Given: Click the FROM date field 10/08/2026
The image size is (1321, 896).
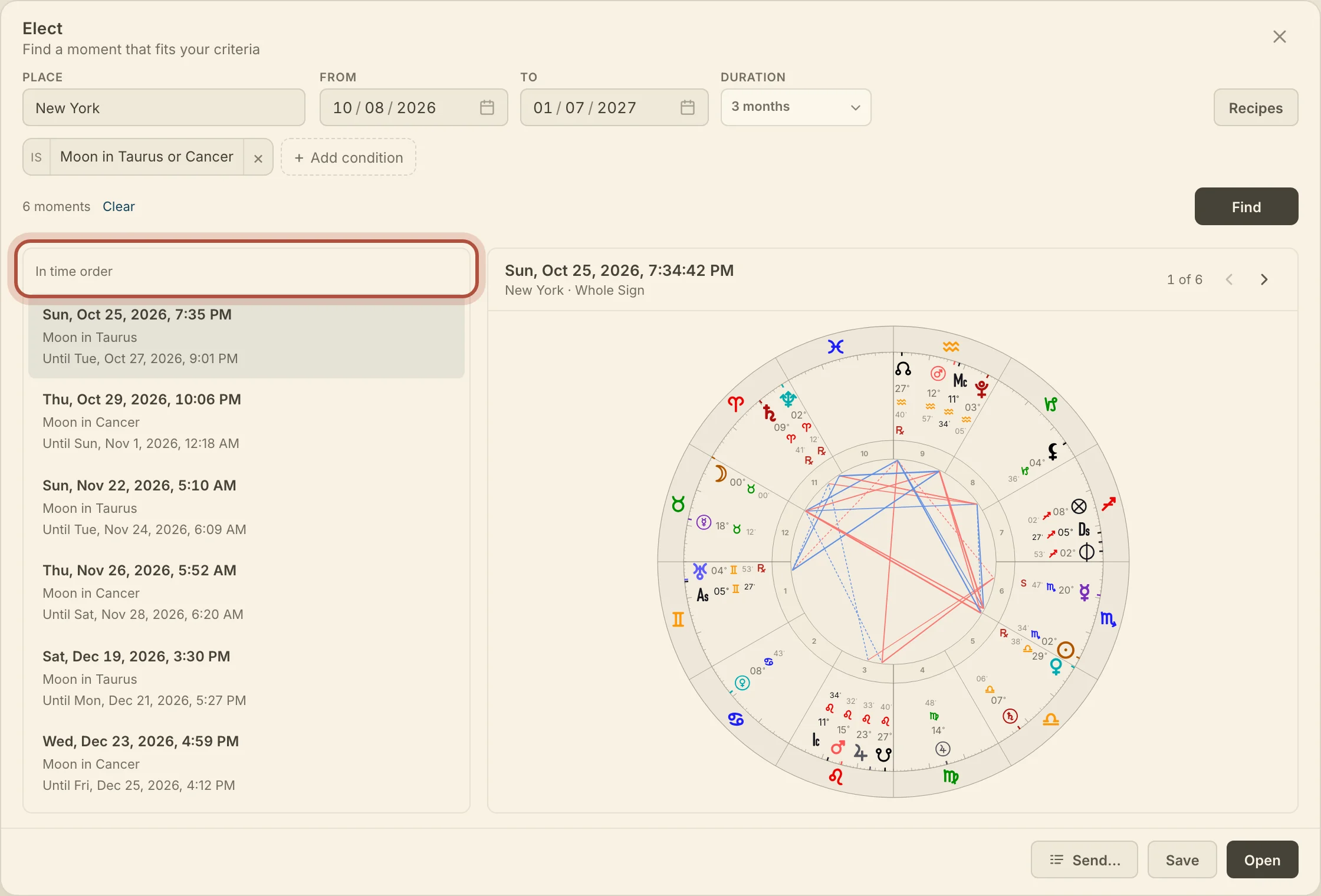Looking at the screenshot, I should click(413, 107).
